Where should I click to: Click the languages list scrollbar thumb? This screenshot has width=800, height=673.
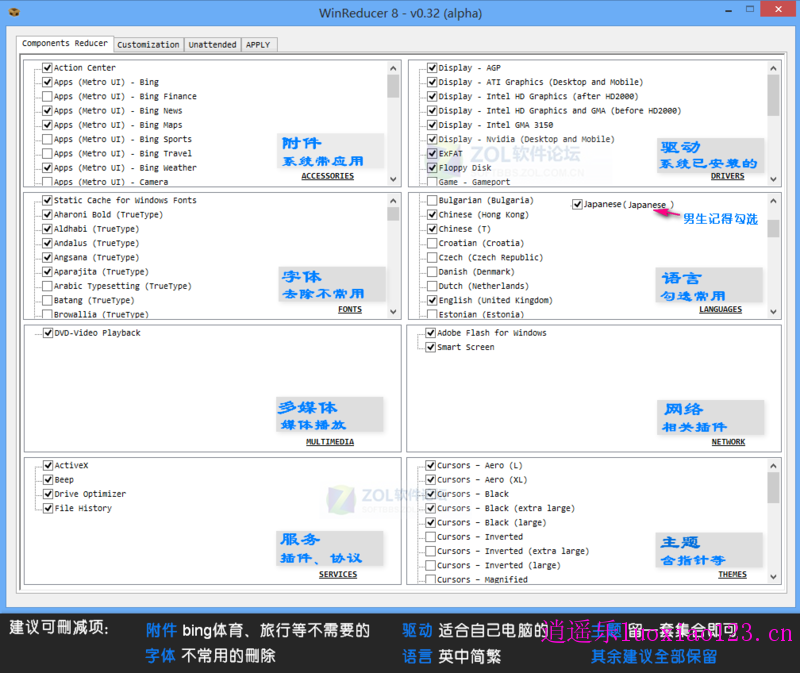pos(773,229)
